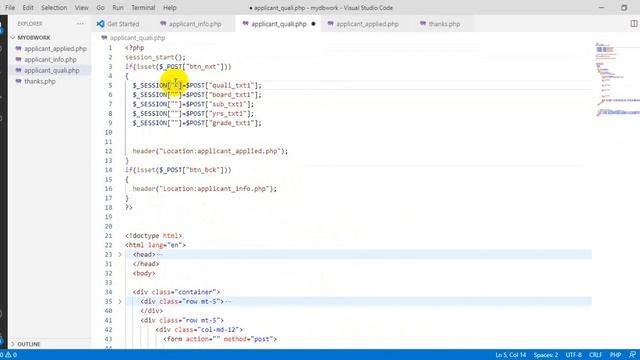Minimize the VS Code window
Image resolution: width=640 pixels, height=360 pixels.
[x=601, y=8]
